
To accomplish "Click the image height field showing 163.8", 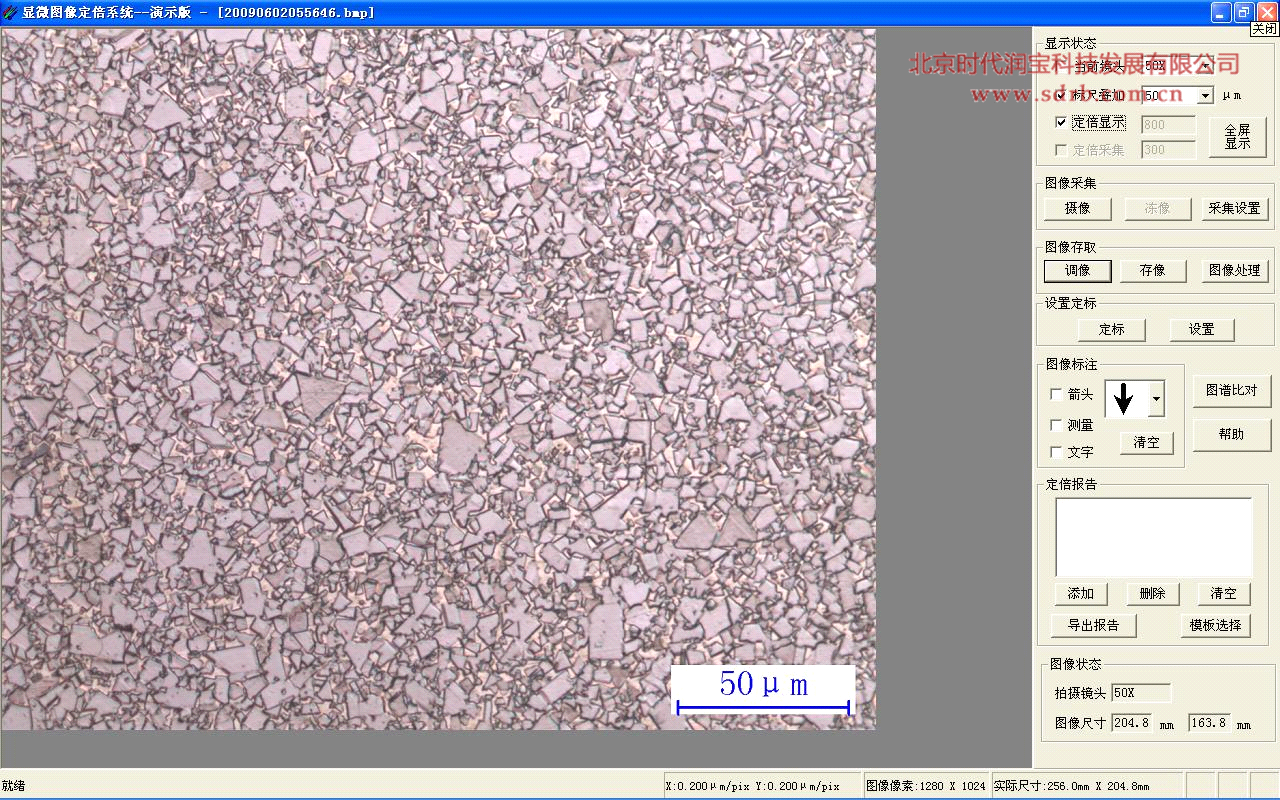I will 1210,722.
